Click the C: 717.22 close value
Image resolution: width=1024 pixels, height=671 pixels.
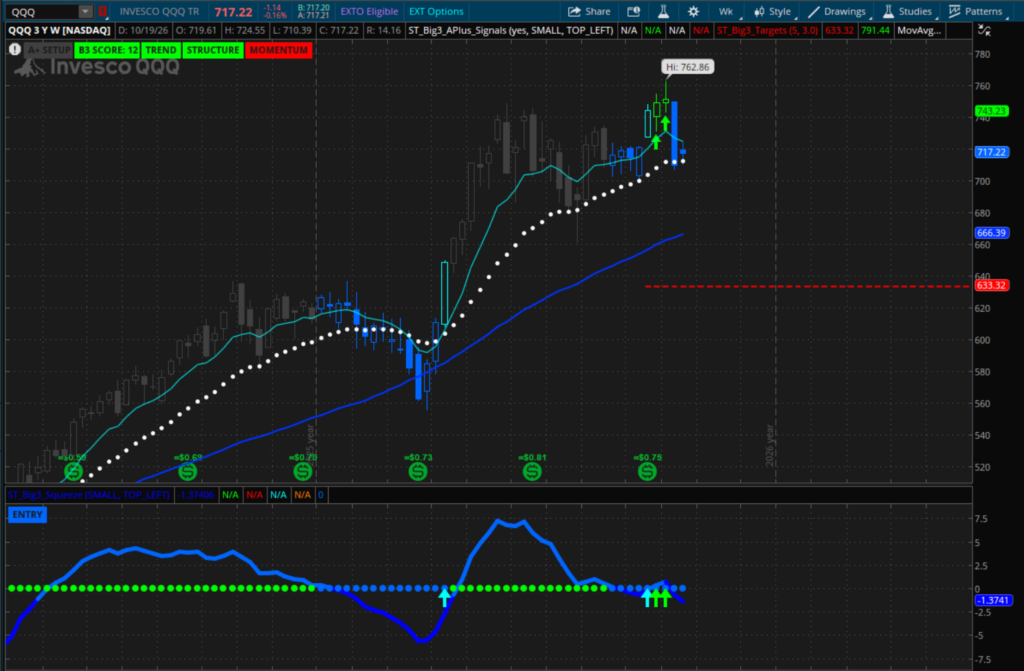338,30
